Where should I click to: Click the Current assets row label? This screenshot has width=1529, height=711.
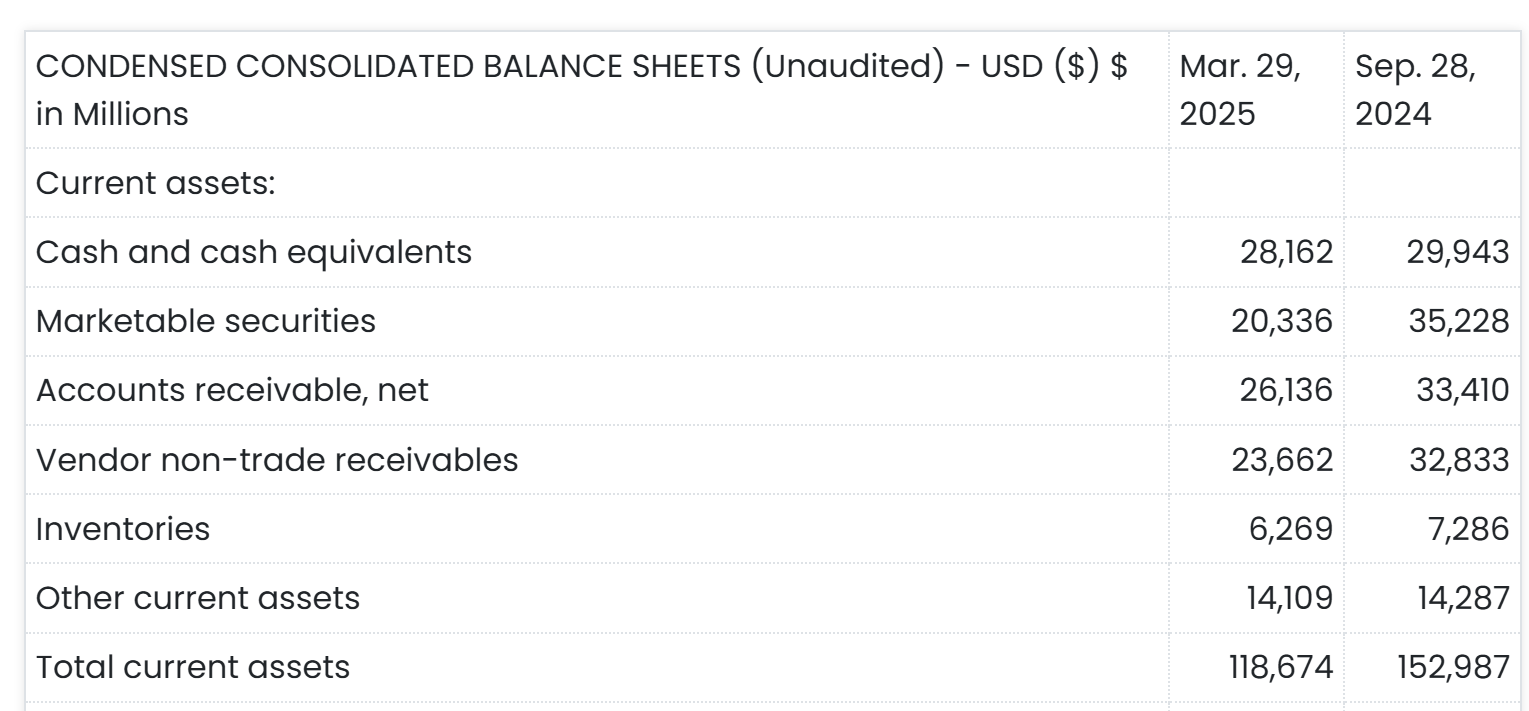pyautogui.click(x=155, y=183)
